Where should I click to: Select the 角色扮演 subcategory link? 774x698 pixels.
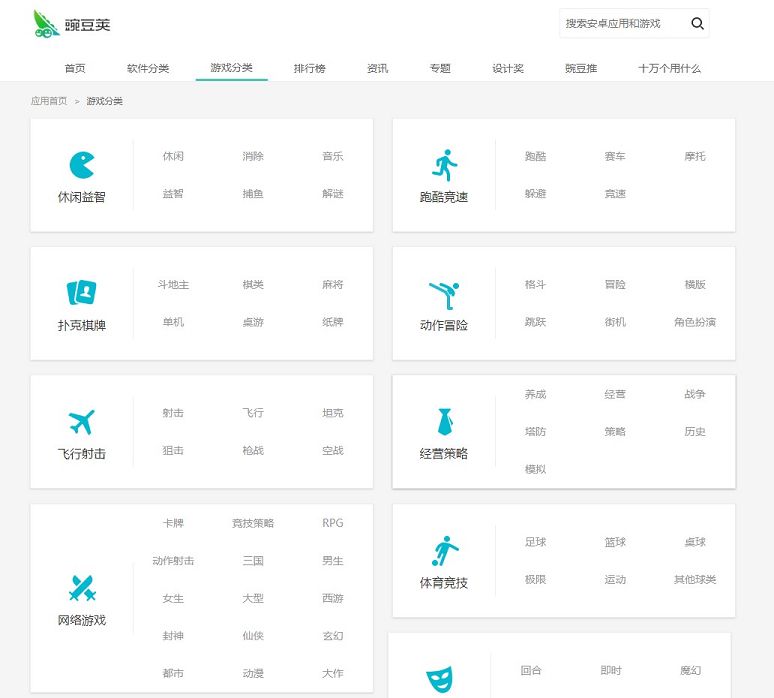695,322
